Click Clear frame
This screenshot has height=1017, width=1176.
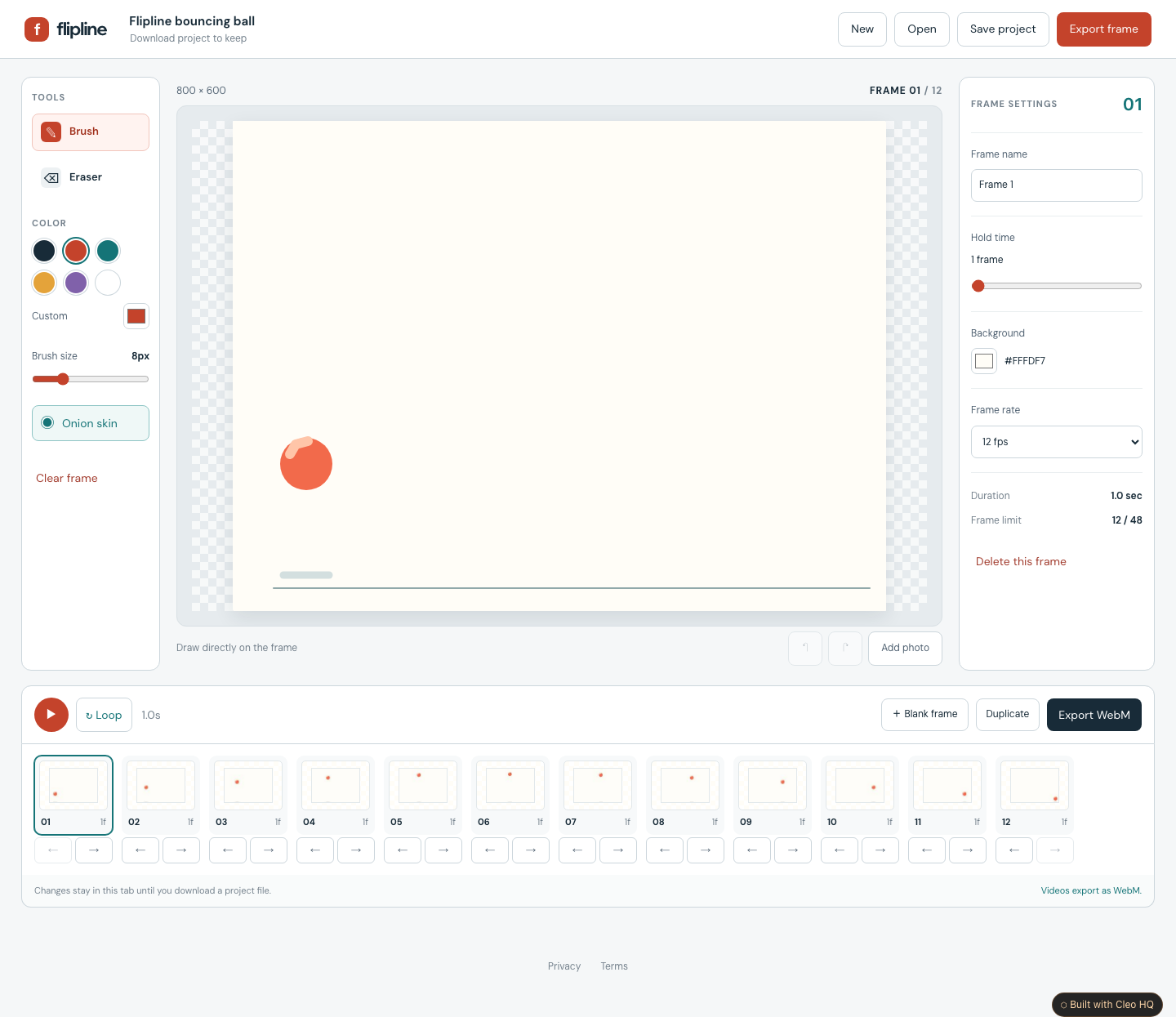click(67, 479)
